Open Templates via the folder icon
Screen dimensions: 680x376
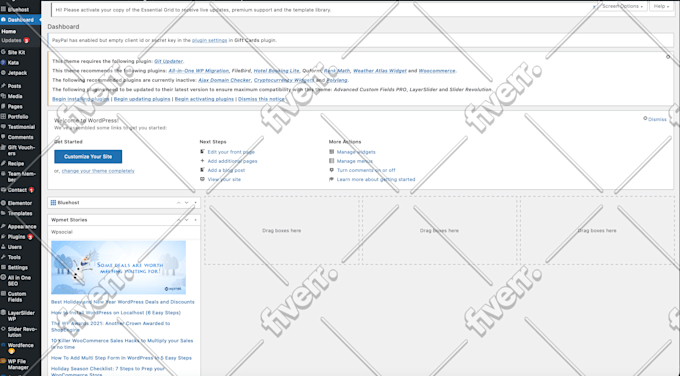[3, 213]
